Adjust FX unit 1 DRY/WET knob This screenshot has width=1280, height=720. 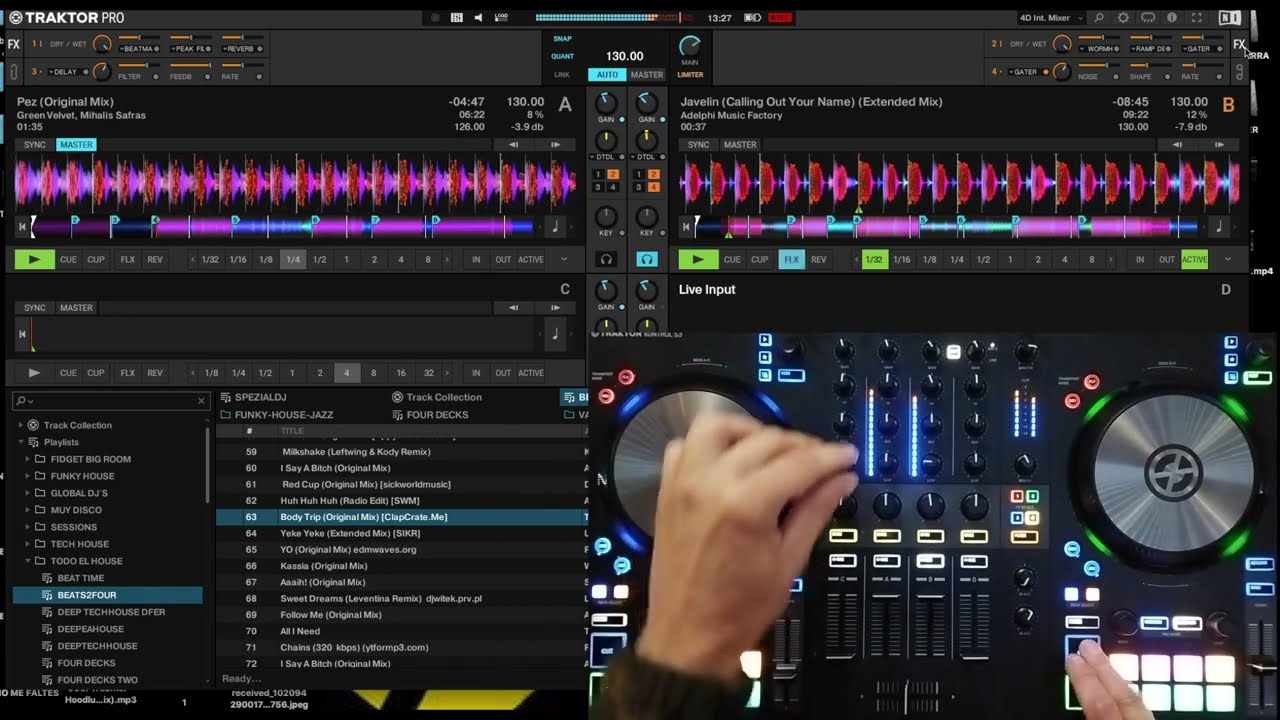102,45
